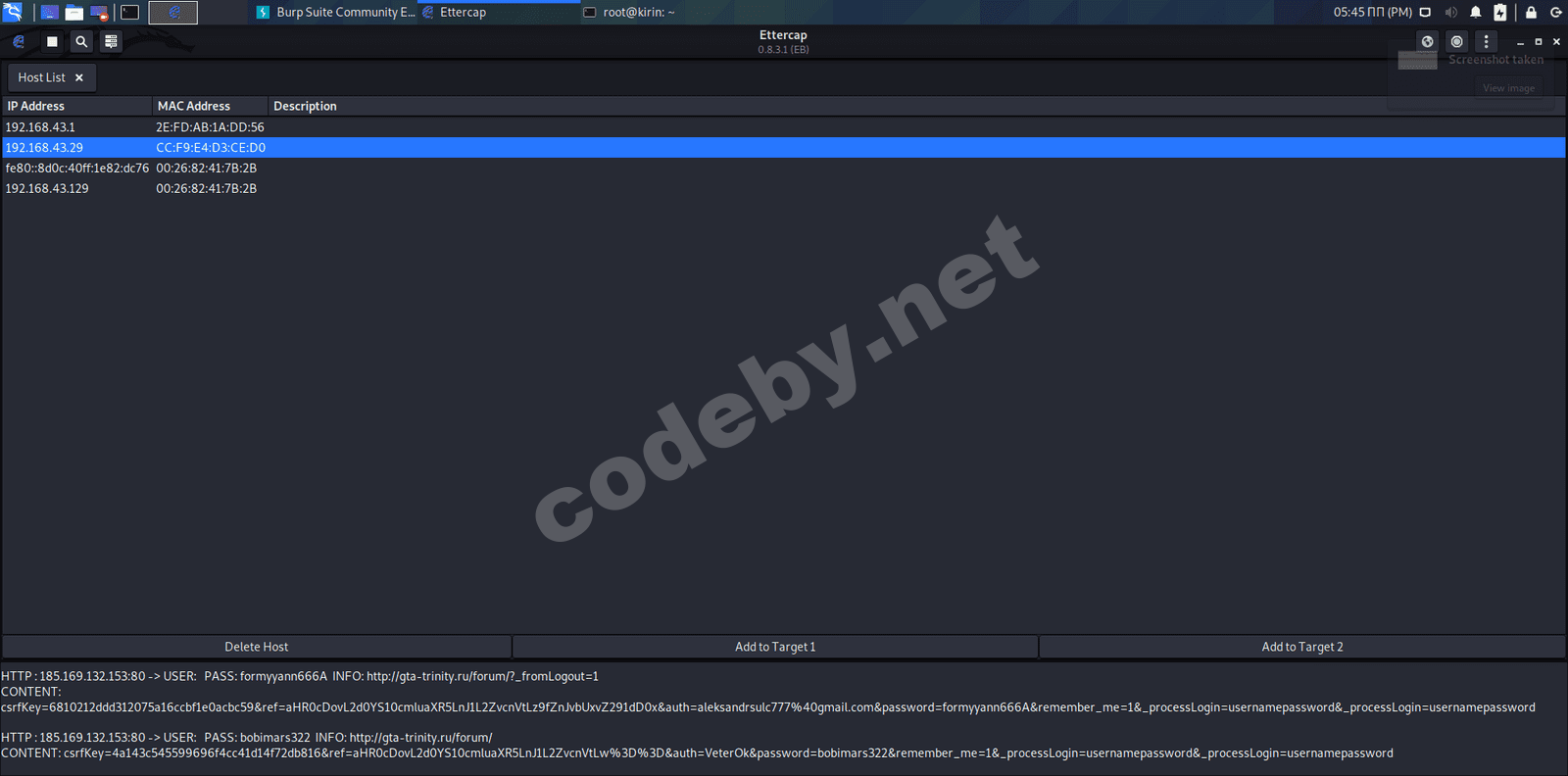Image resolution: width=1568 pixels, height=776 pixels.
Task: Click log line with PASS: bobimars322
Action: (247, 738)
